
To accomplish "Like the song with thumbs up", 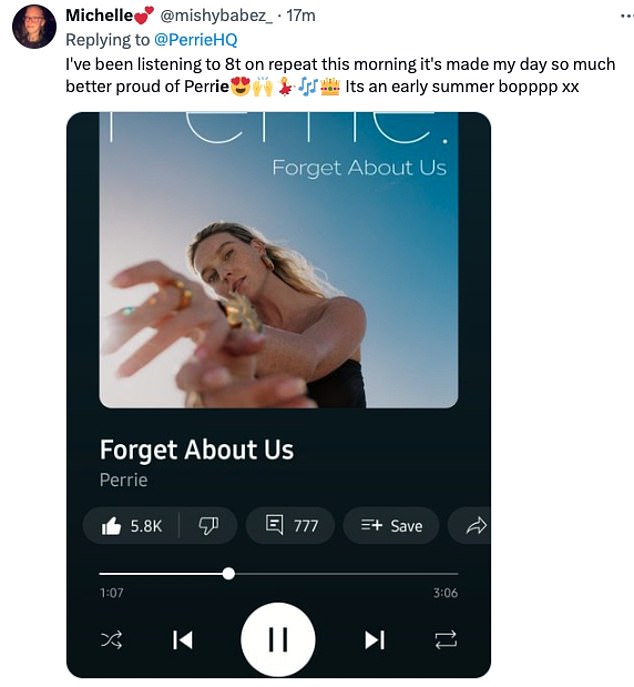I will point(131,525).
